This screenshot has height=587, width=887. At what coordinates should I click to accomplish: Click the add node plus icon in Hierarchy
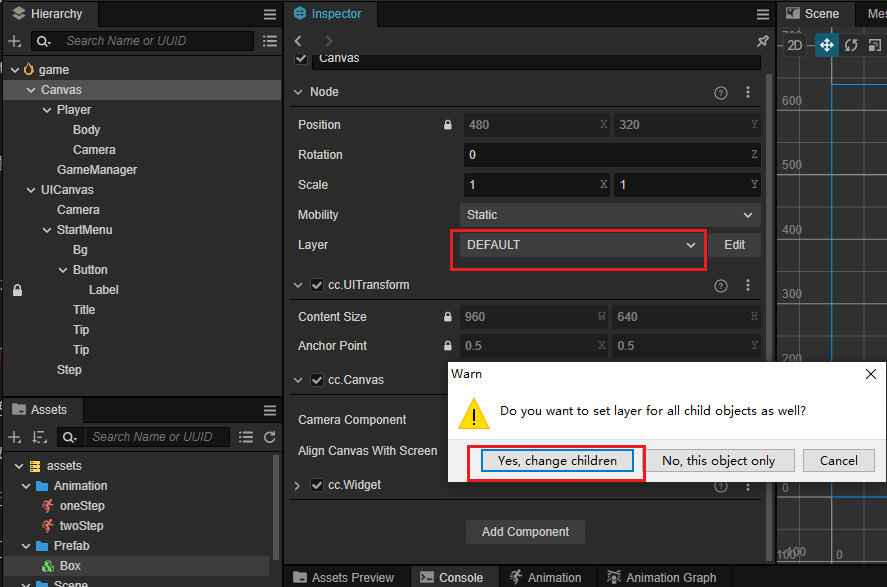15,41
